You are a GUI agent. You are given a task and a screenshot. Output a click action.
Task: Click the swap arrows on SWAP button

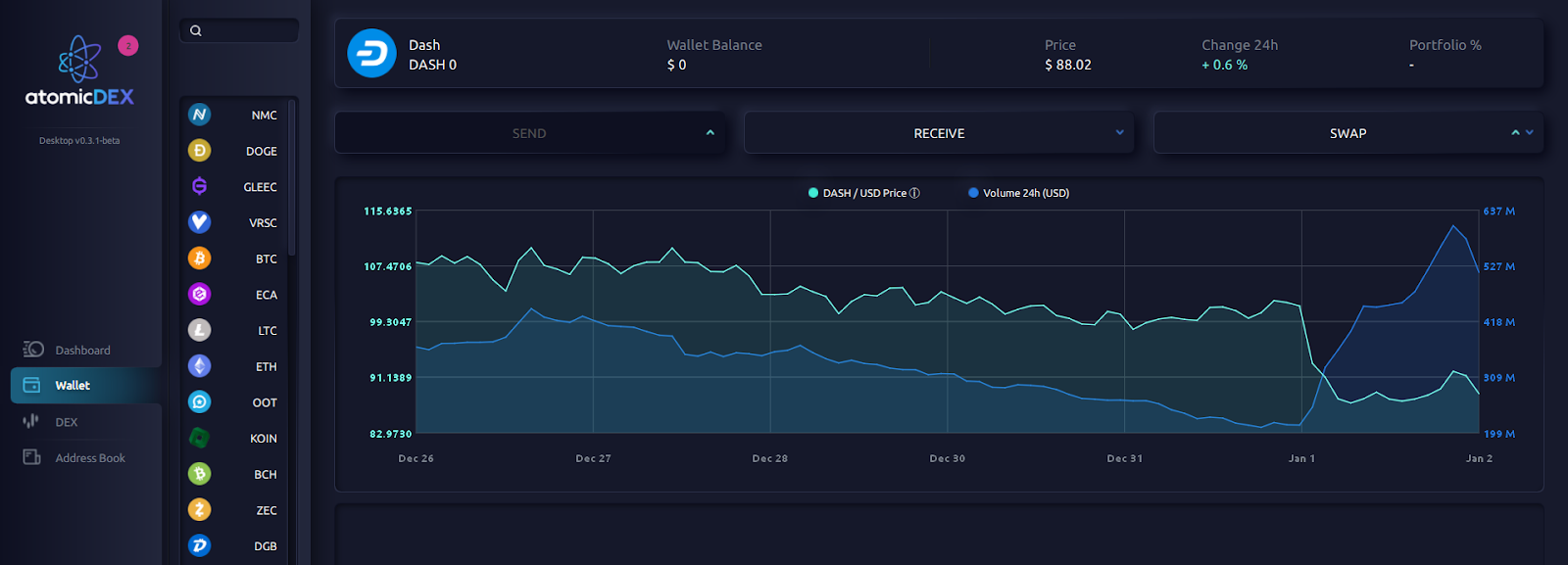click(x=1522, y=132)
